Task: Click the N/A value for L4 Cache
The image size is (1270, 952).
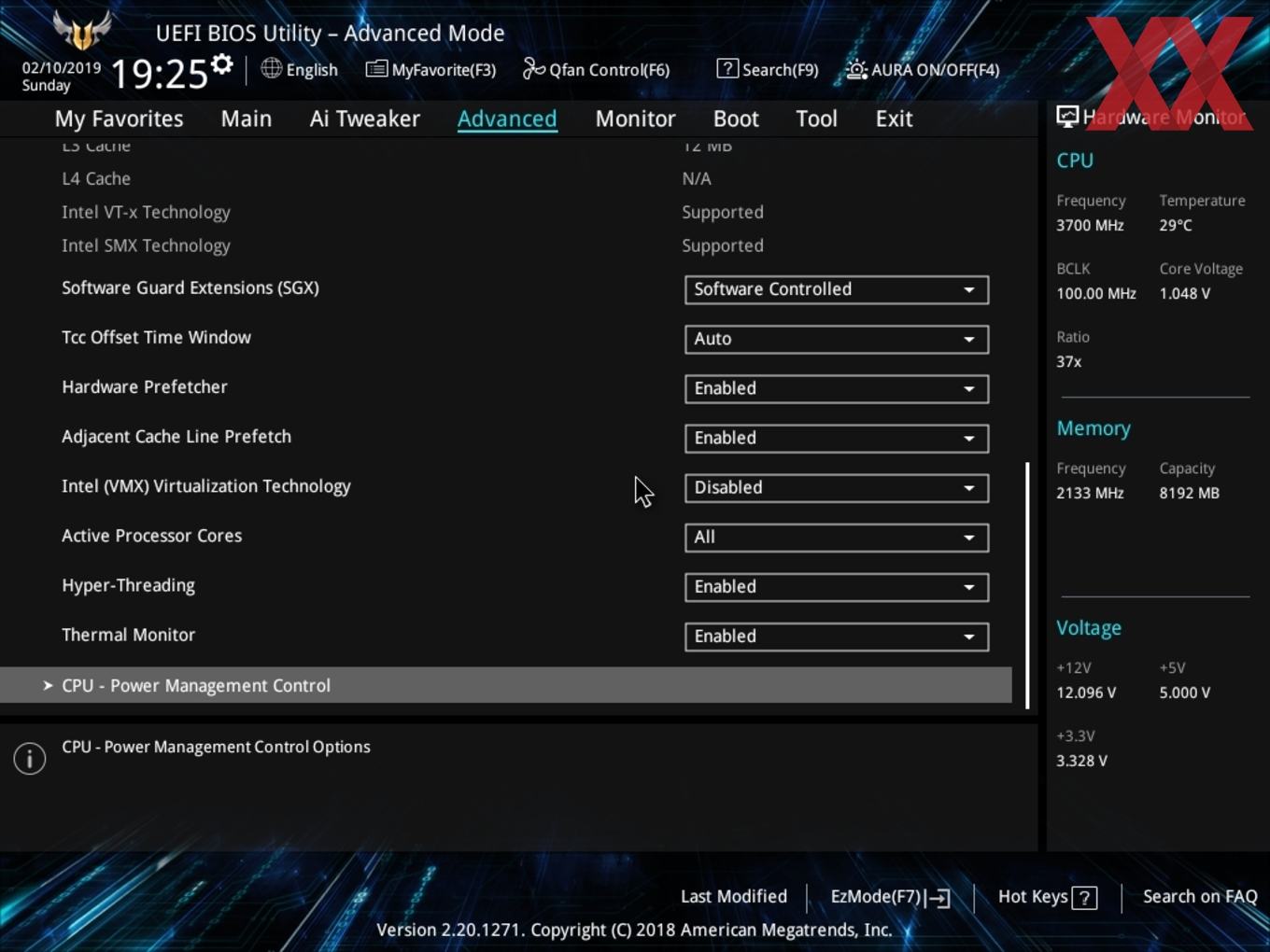Action: pyautogui.click(x=697, y=178)
